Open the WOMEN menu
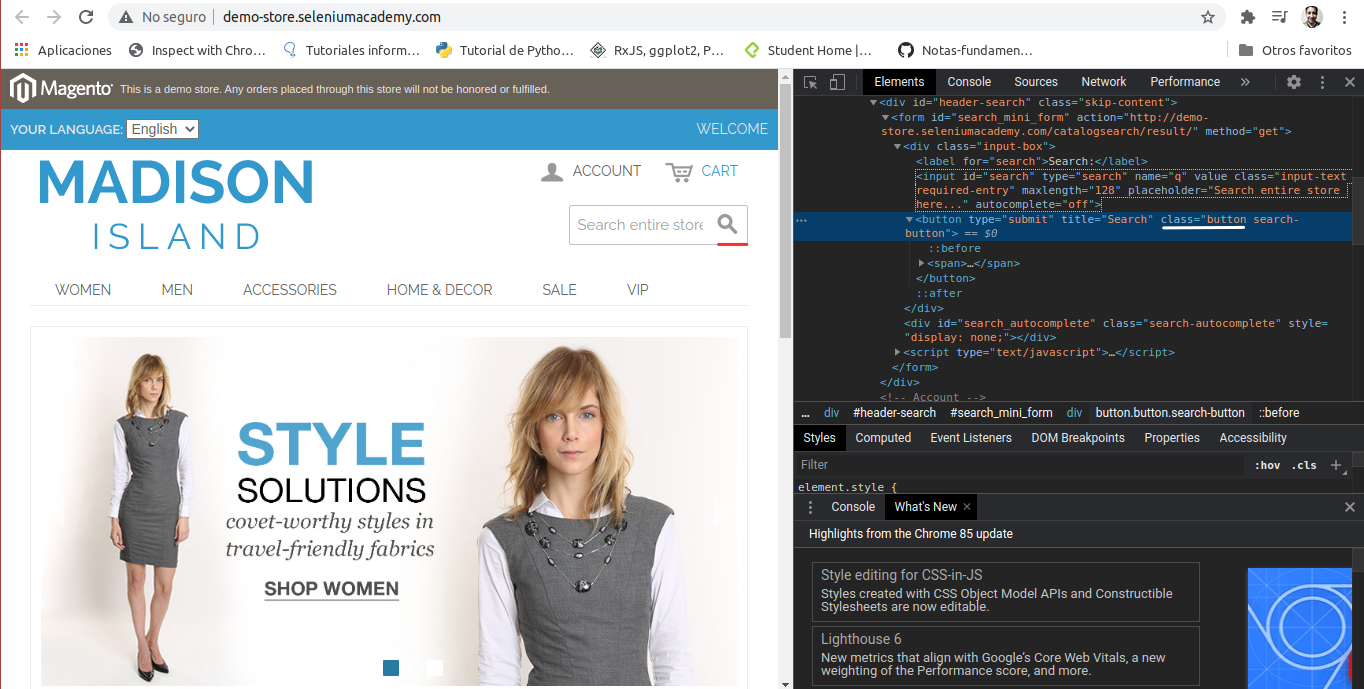 click(x=83, y=290)
